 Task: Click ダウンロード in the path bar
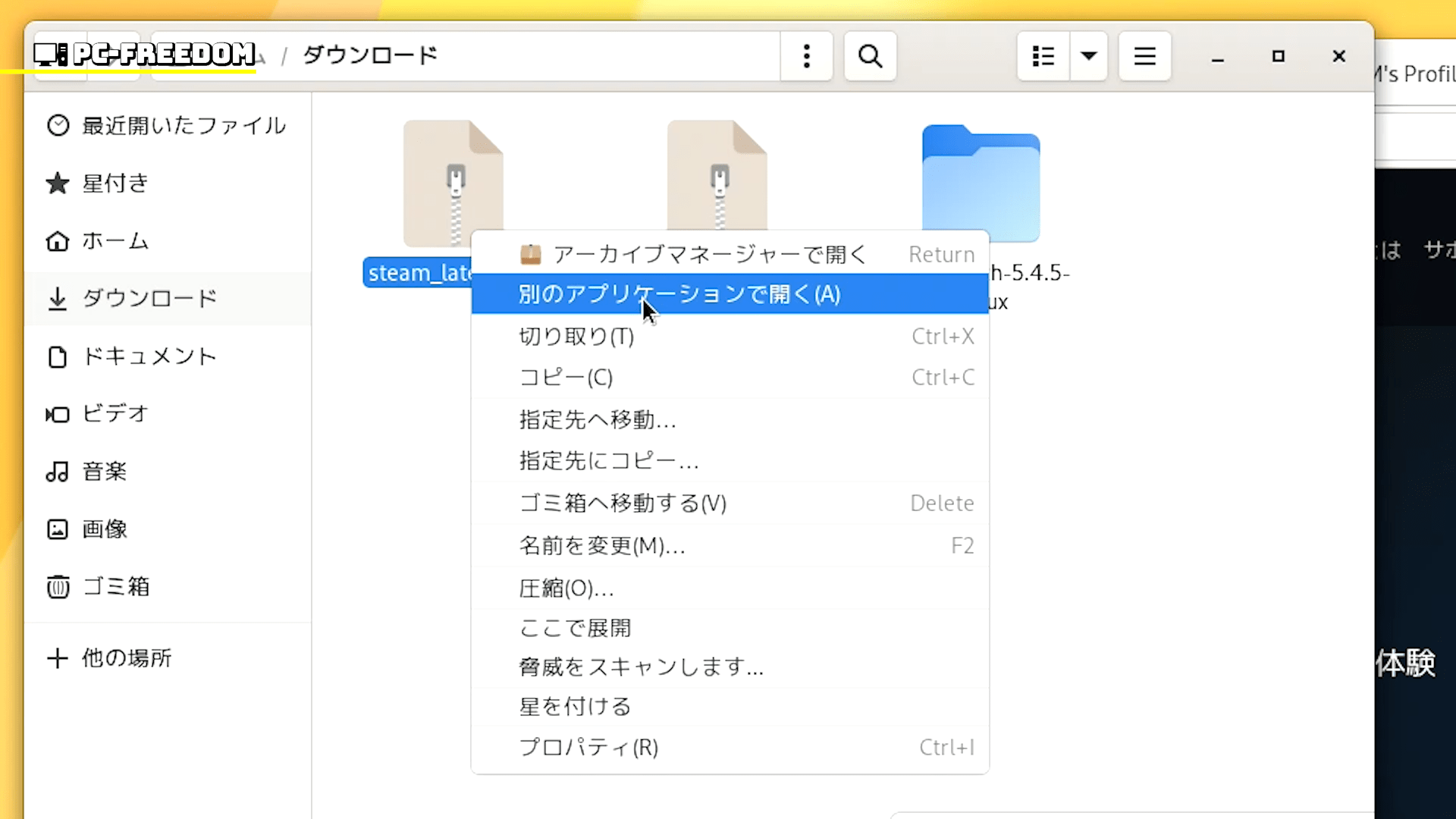coord(370,55)
